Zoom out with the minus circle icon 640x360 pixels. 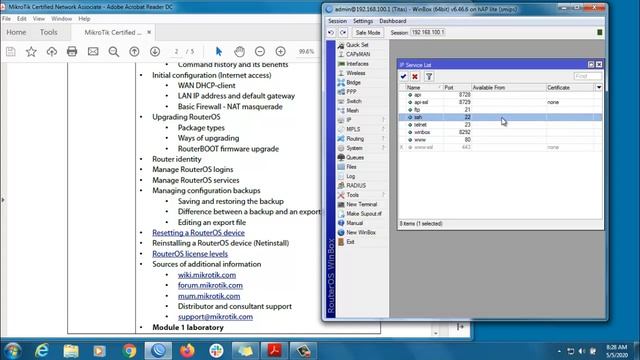tap(260, 51)
